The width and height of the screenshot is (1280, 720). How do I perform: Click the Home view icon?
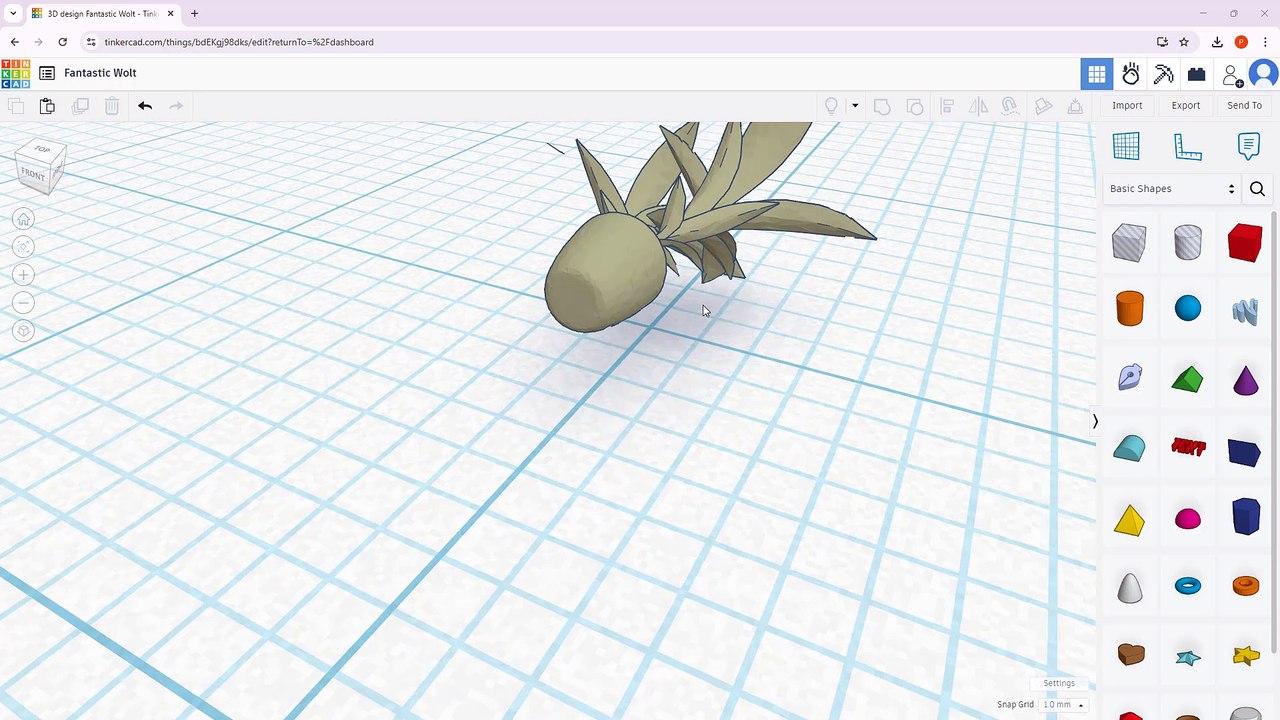24,219
